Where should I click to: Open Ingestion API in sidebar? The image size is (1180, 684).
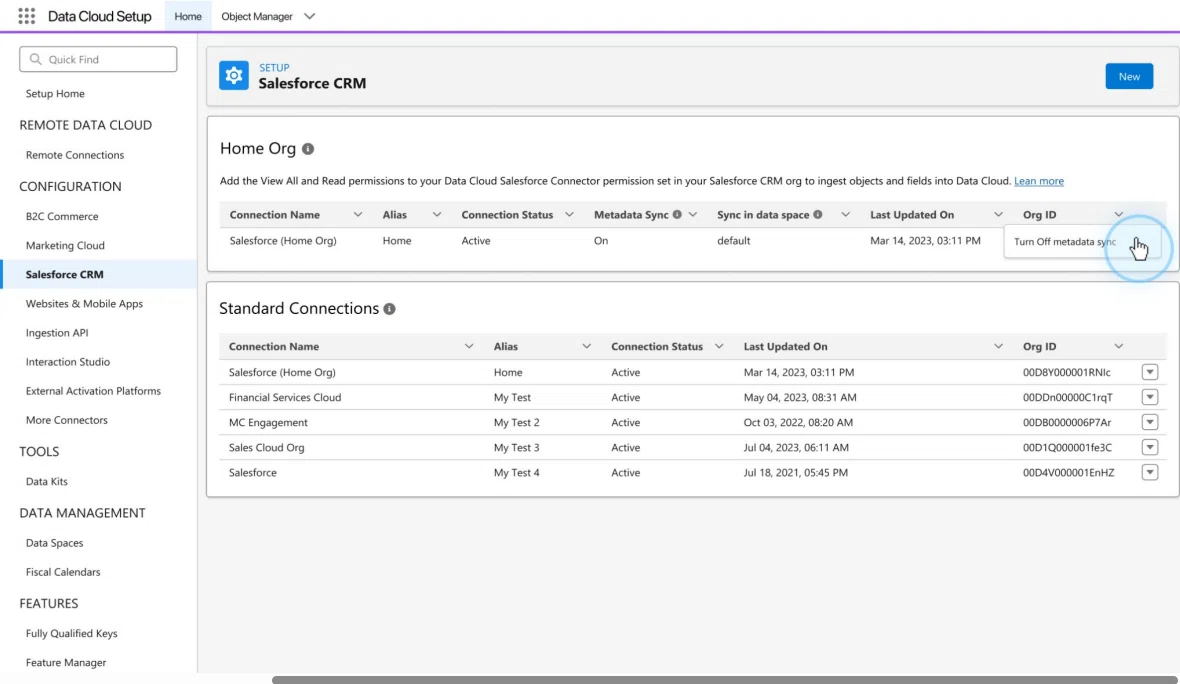tap(56, 333)
